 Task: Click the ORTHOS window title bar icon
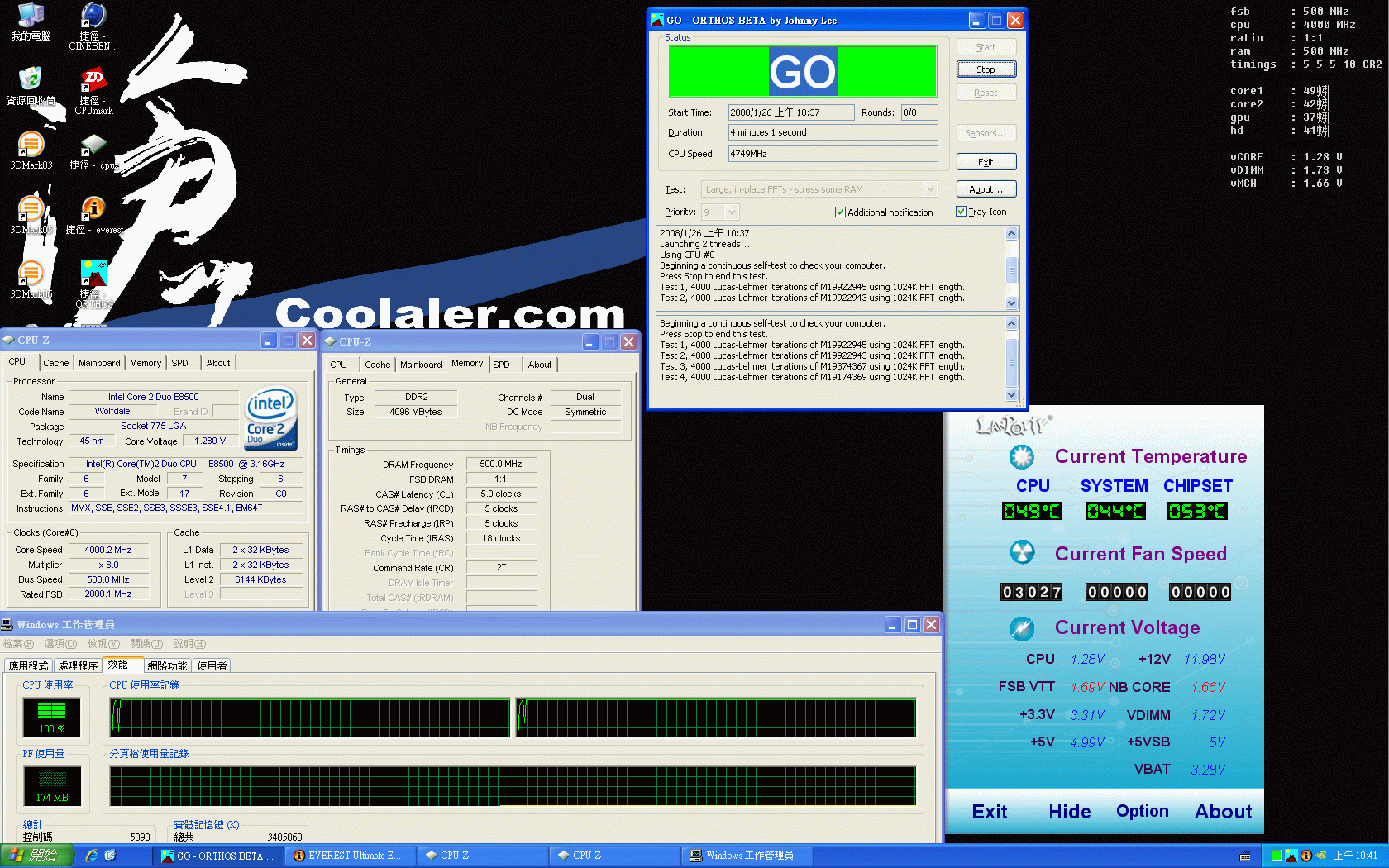(657, 20)
